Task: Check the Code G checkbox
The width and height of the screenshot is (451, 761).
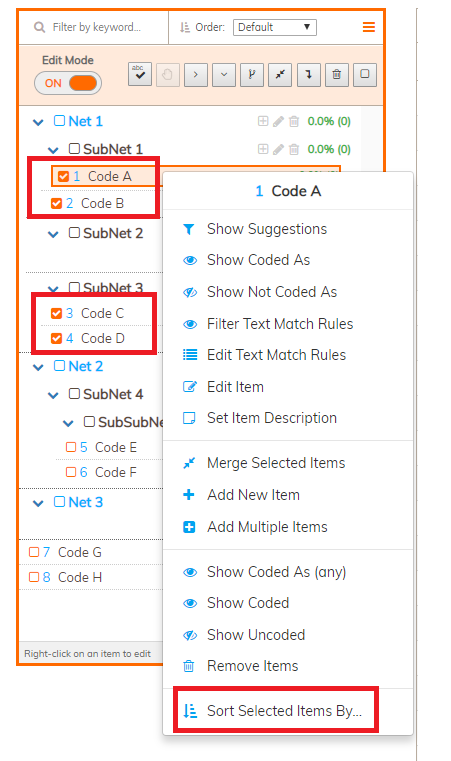Action: [x=33, y=552]
